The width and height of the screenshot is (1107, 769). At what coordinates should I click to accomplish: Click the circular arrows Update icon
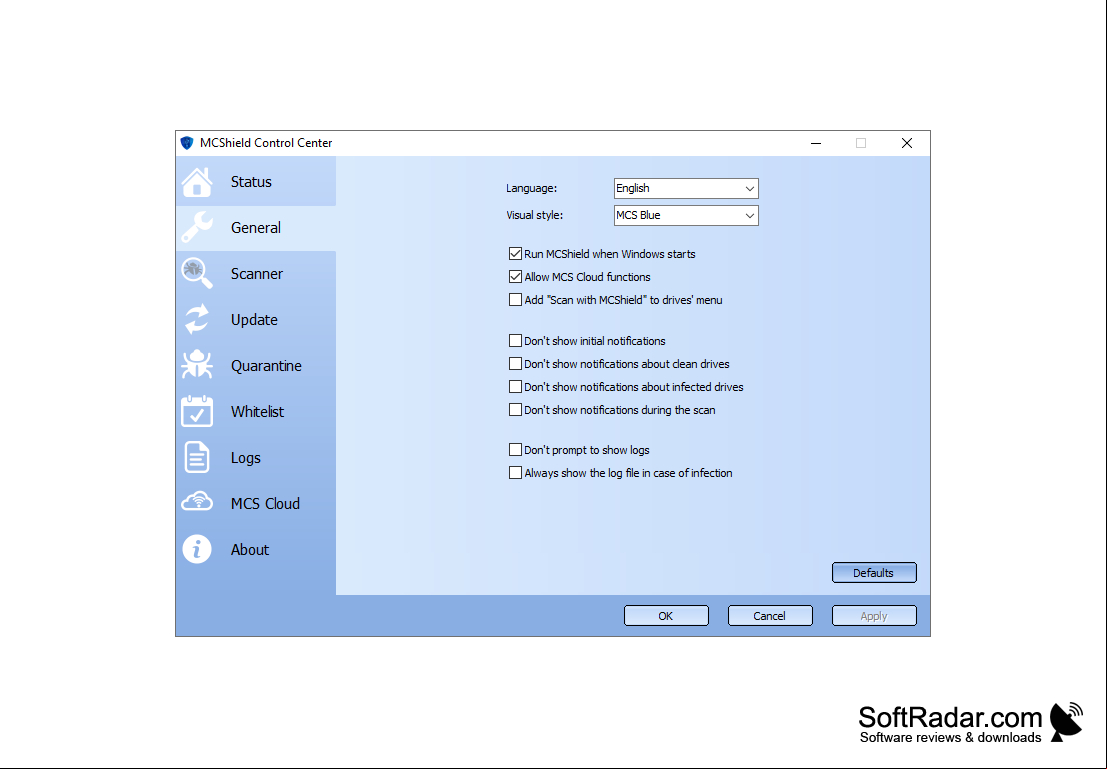pos(197,319)
